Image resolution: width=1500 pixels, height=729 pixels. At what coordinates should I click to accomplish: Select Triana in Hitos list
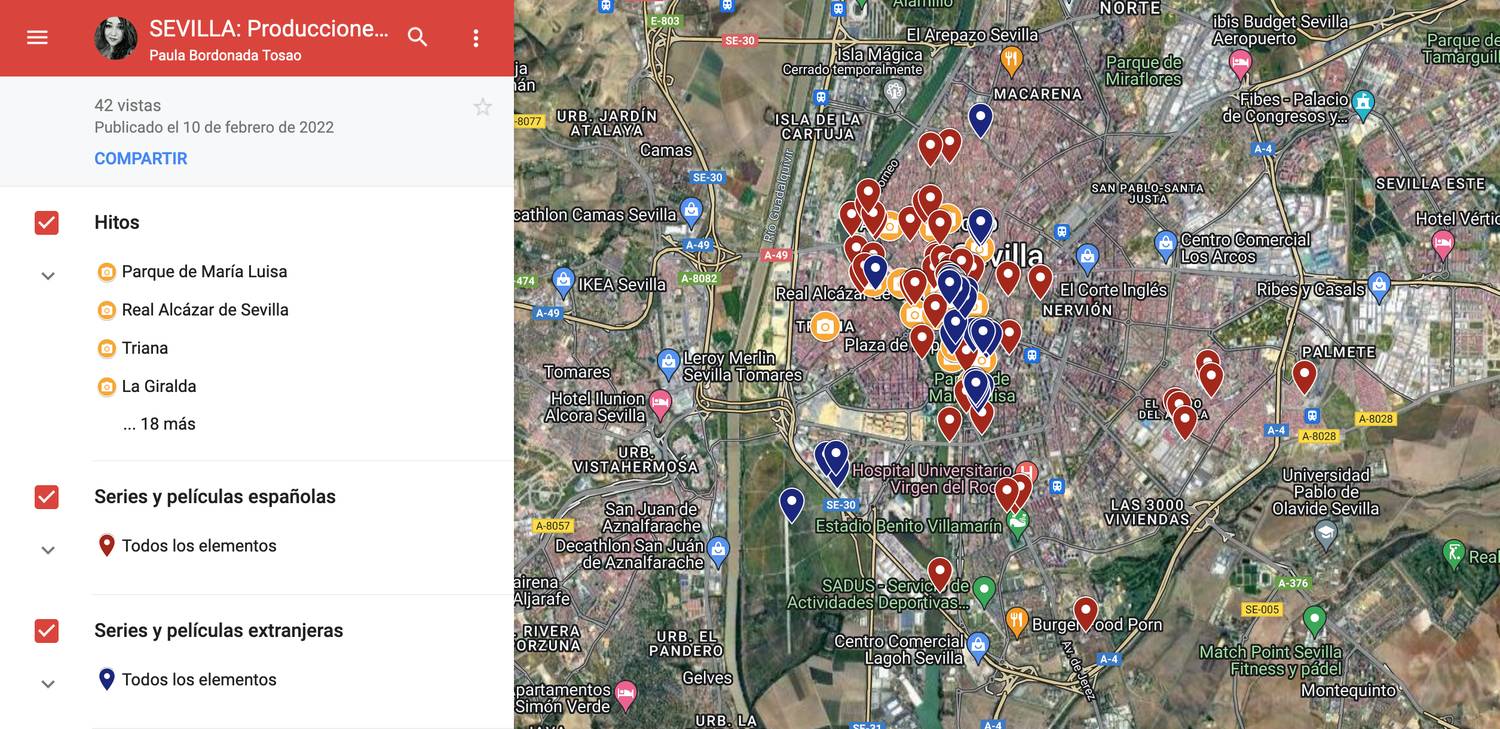tap(145, 347)
